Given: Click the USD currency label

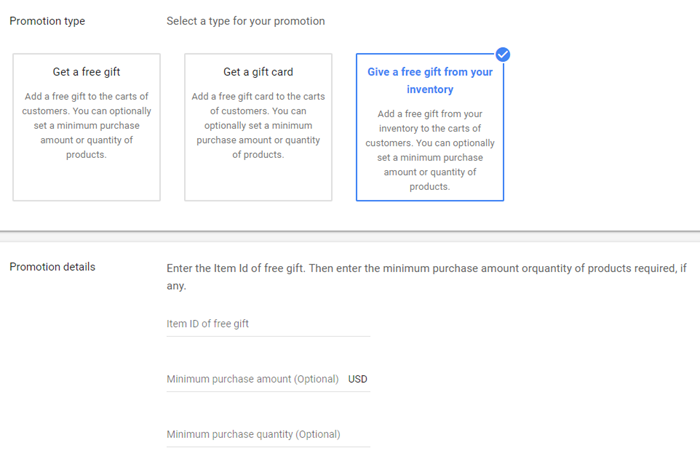Looking at the screenshot, I should tap(358, 379).
